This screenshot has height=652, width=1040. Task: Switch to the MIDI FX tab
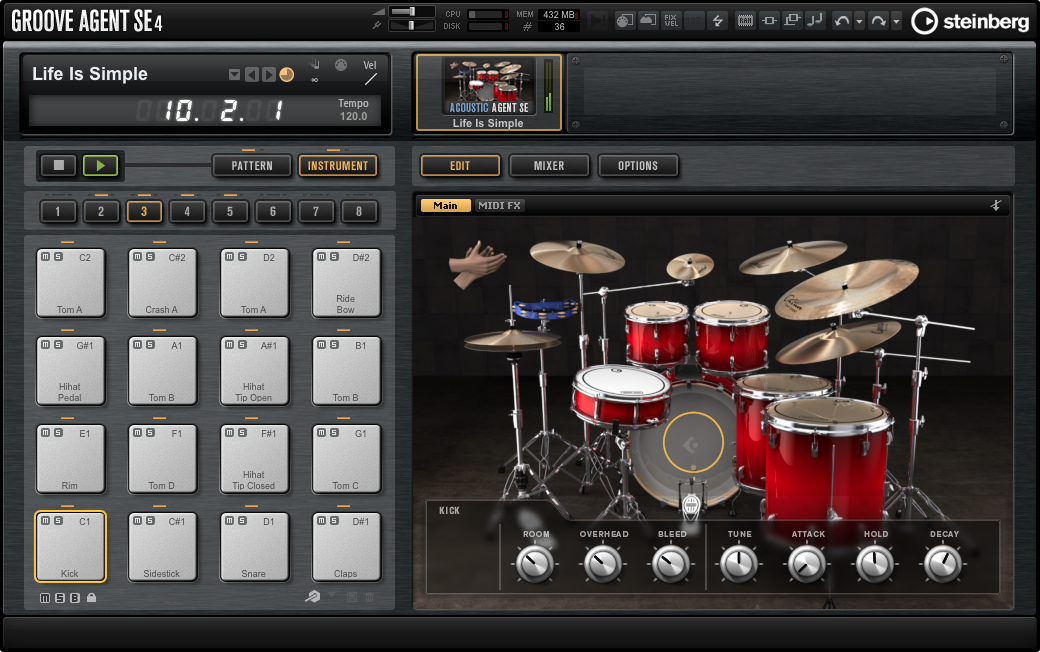[500, 205]
